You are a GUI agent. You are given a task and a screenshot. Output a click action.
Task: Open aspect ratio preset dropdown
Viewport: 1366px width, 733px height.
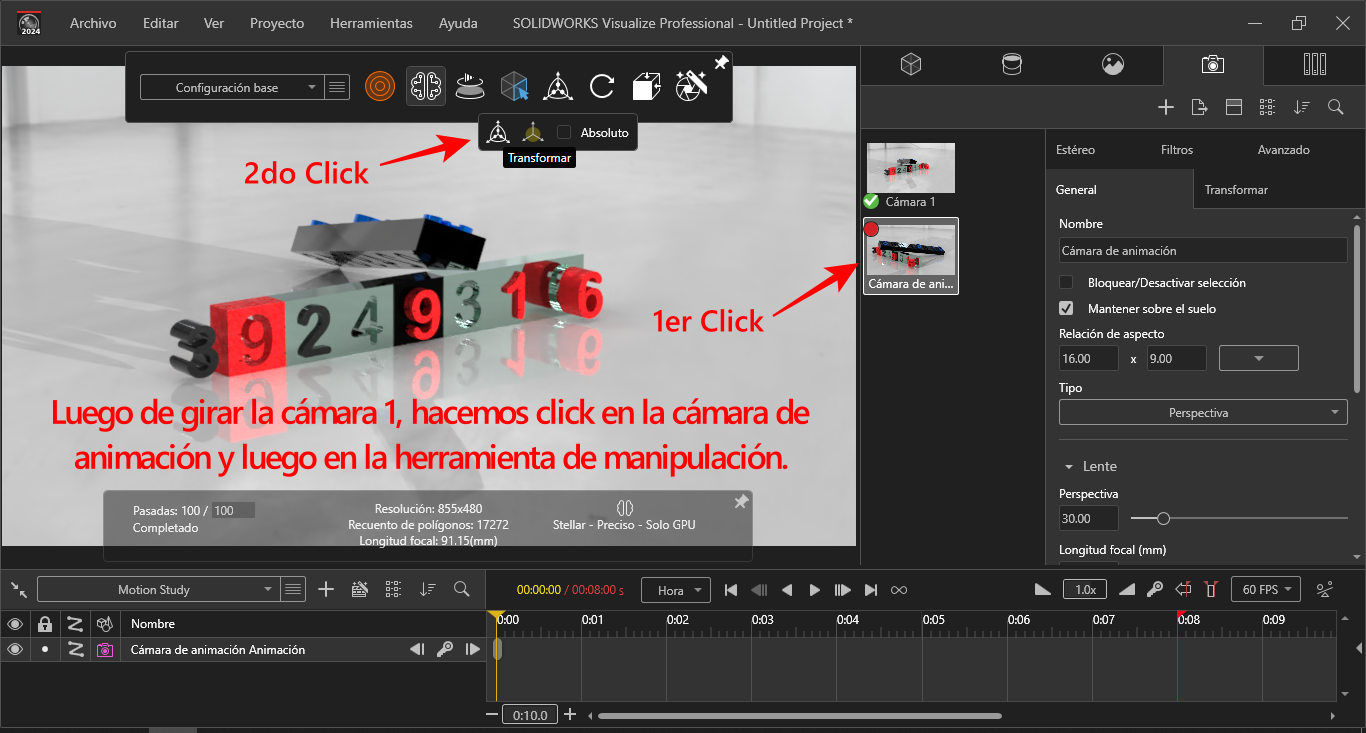1259,358
